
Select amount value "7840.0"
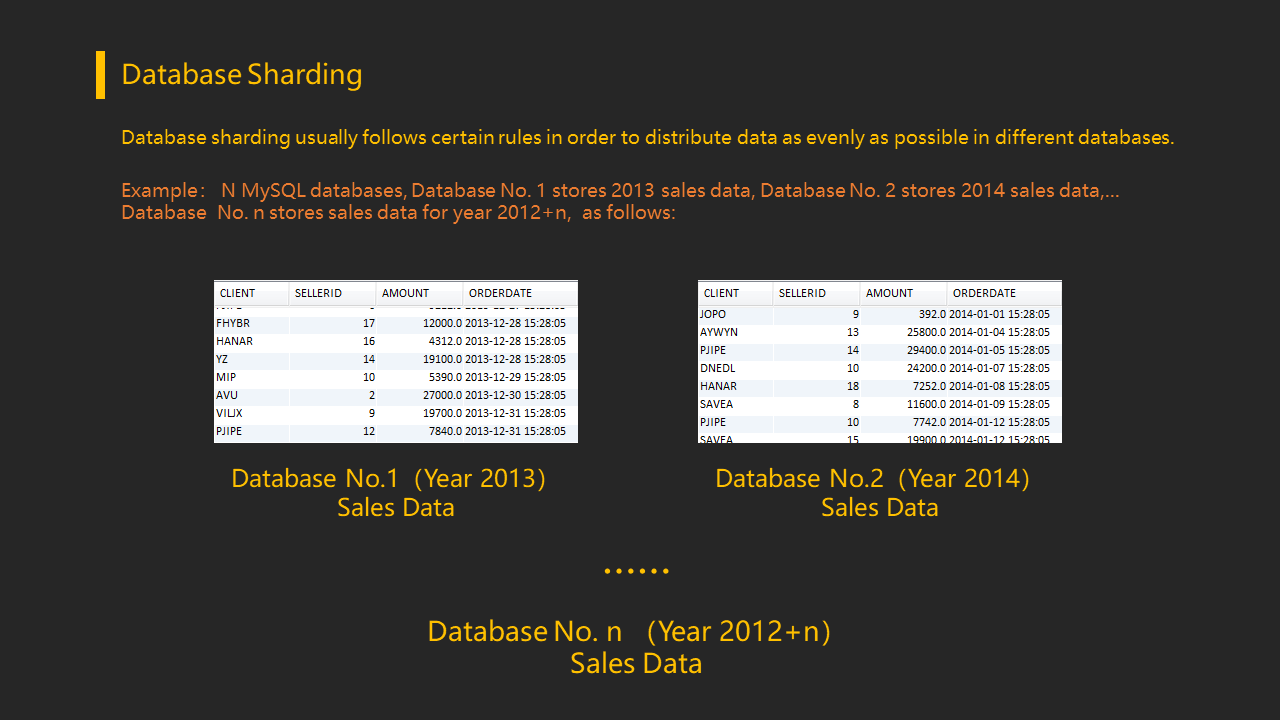point(443,431)
